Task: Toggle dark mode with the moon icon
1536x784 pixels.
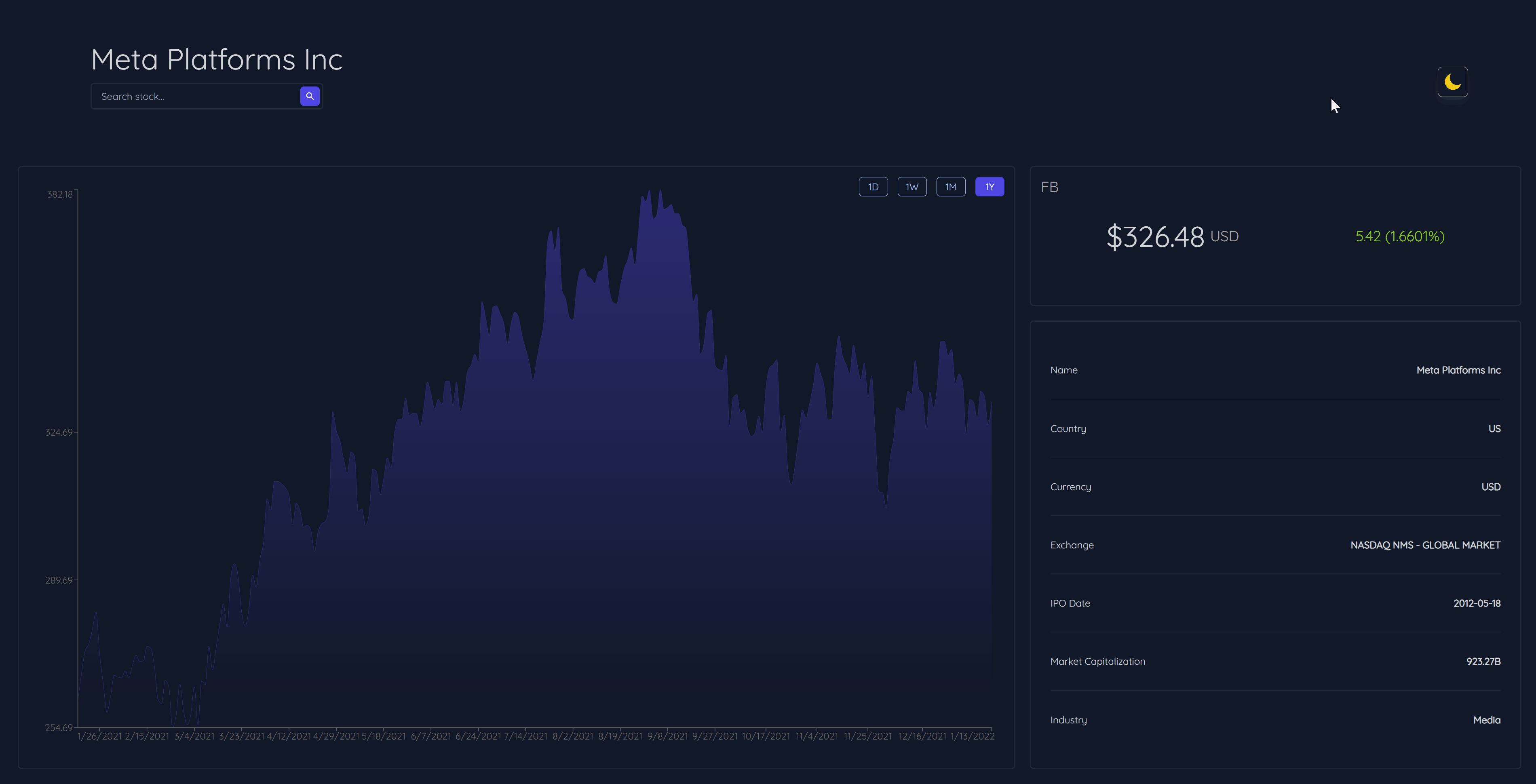Action: point(1452,82)
